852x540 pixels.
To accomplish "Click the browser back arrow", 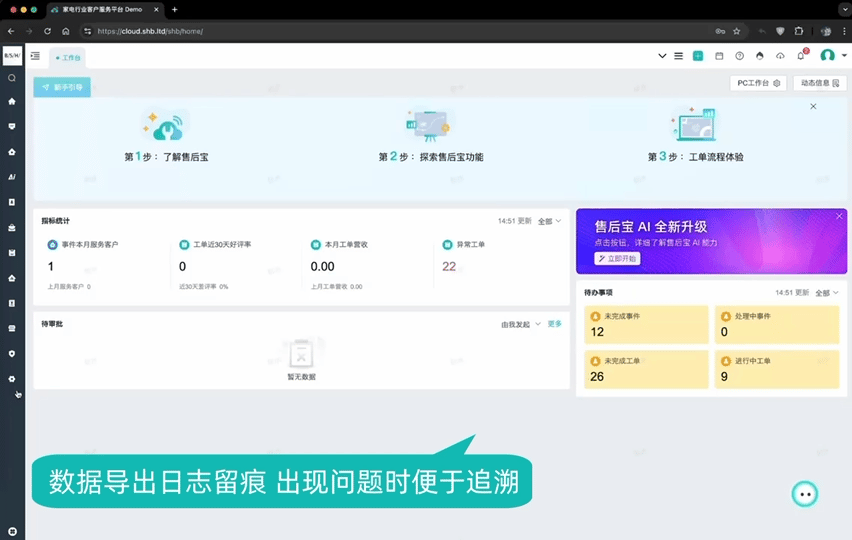I will click(x=11, y=32).
